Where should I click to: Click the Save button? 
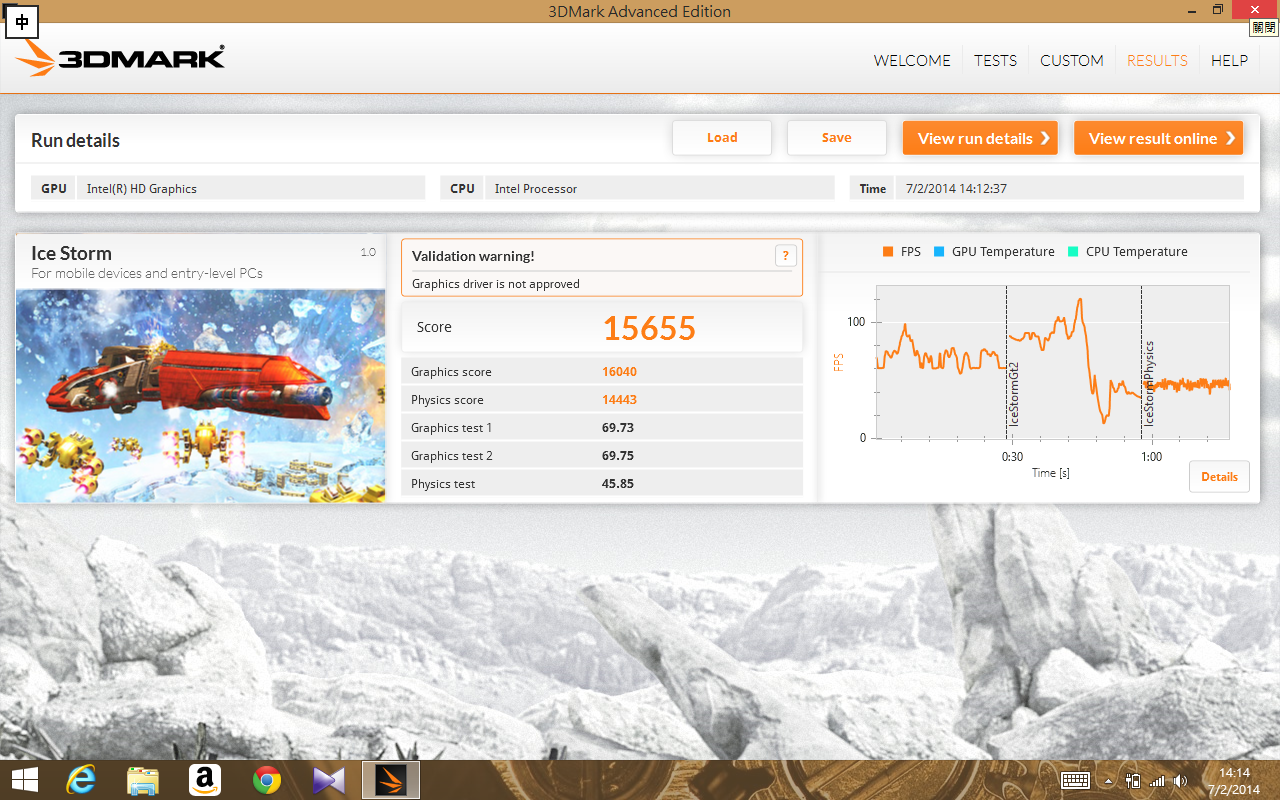coord(837,138)
